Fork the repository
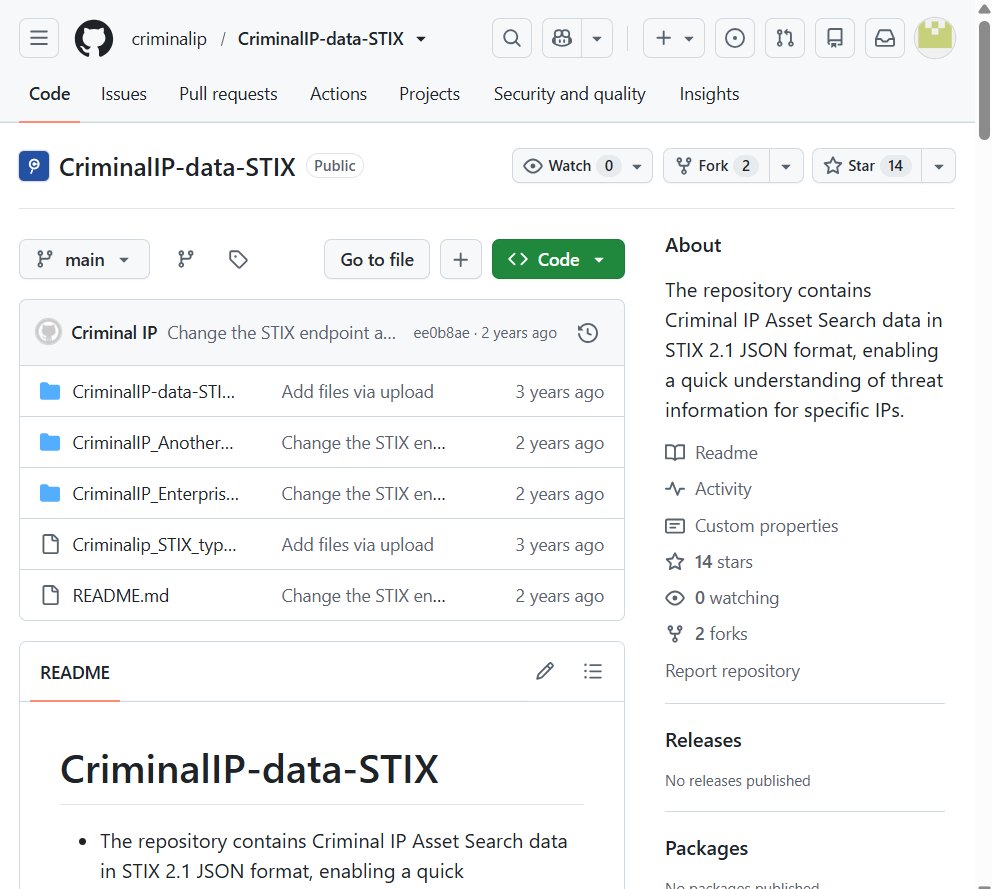Image resolution: width=992 pixels, height=889 pixels. coord(716,166)
